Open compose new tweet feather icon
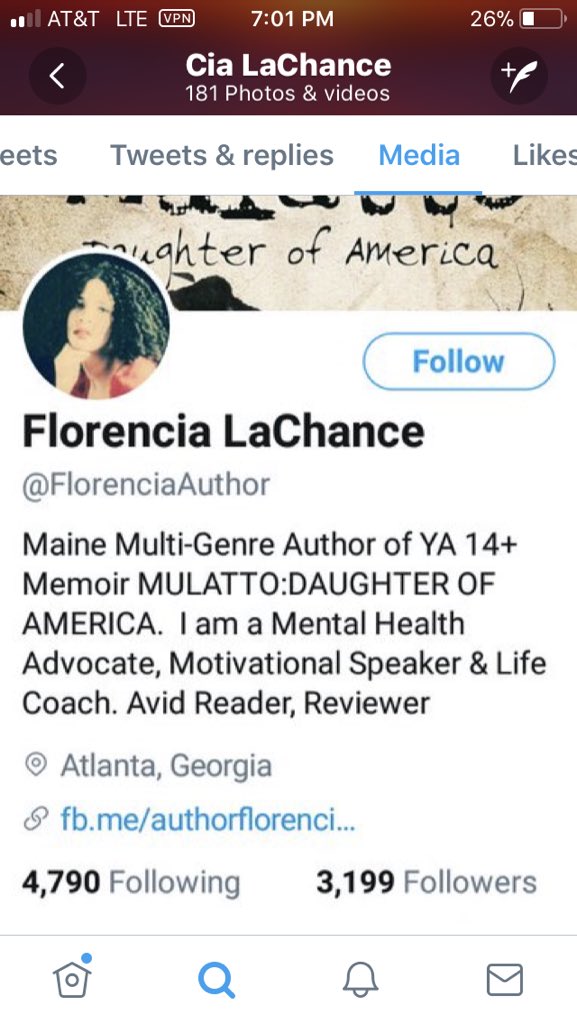 pyautogui.click(x=519, y=76)
